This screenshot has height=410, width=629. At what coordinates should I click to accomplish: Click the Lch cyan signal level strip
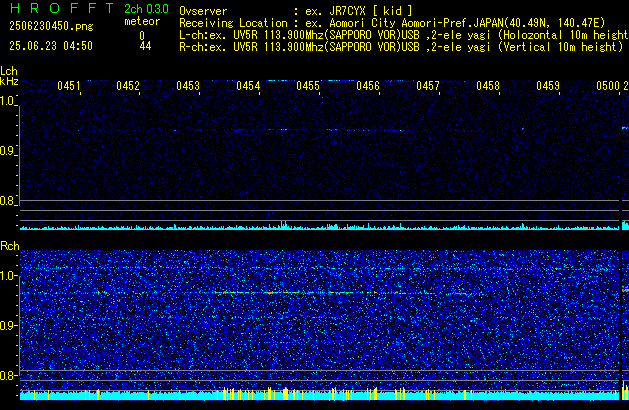(319, 226)
